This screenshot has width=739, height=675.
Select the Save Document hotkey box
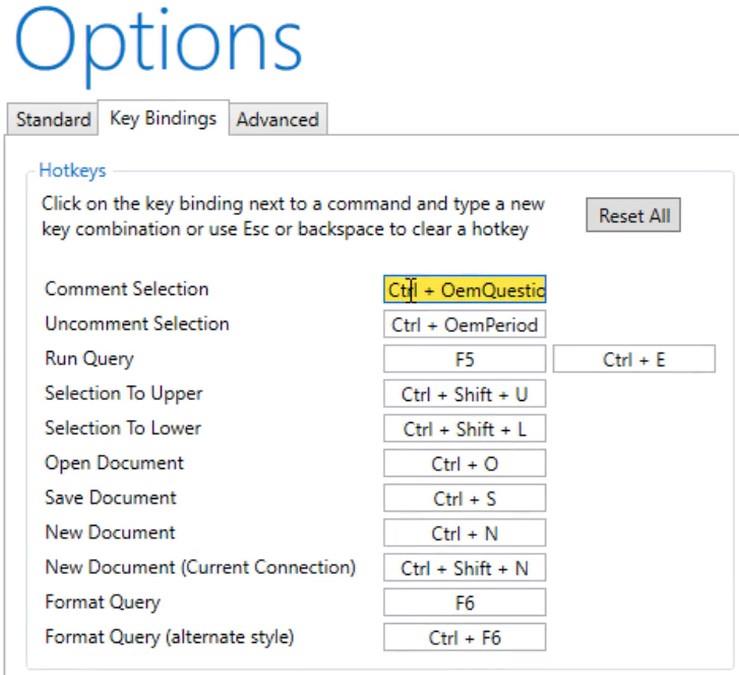465,498
